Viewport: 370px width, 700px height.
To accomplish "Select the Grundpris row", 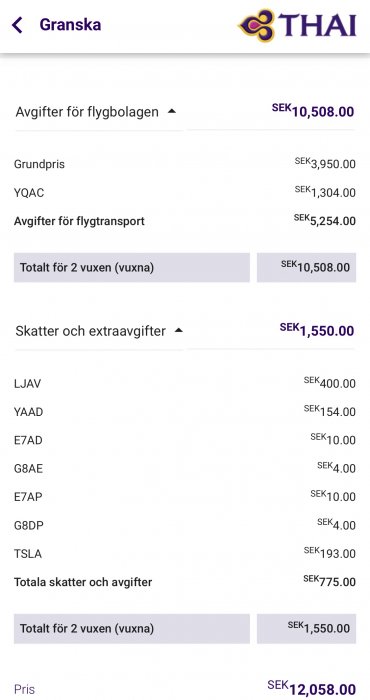I will click(x=185, y=164).
